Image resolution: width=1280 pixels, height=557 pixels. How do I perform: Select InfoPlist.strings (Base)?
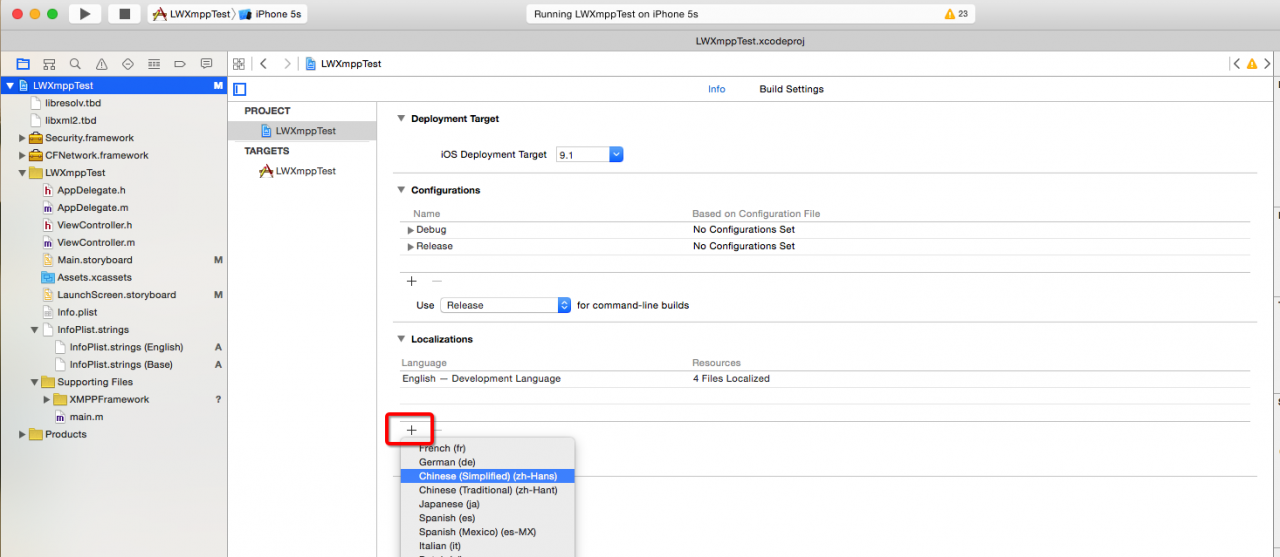point(121,365)
